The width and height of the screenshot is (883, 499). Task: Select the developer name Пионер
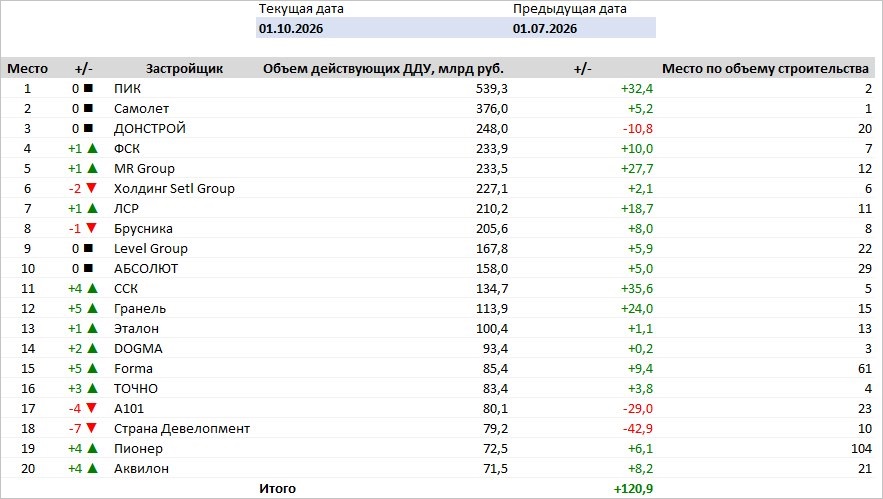point(138,448)
